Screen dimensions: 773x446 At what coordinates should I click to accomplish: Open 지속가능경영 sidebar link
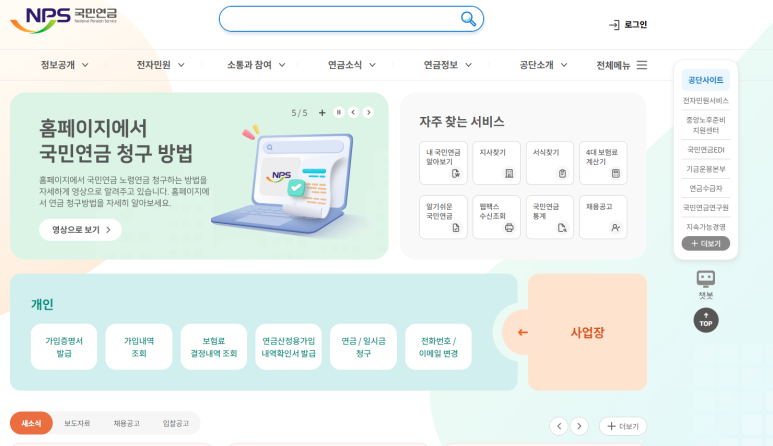tap(705, 227)
